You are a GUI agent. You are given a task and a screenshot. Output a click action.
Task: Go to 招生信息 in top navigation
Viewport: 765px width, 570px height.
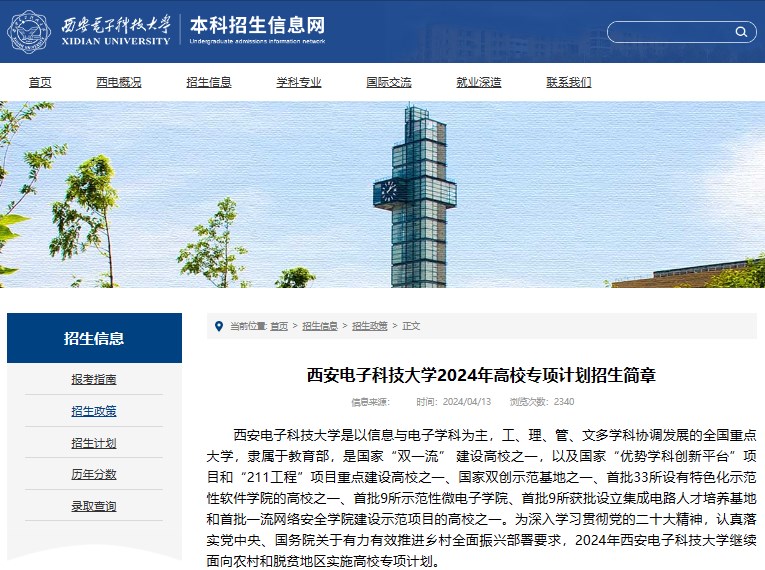(209, 82)
